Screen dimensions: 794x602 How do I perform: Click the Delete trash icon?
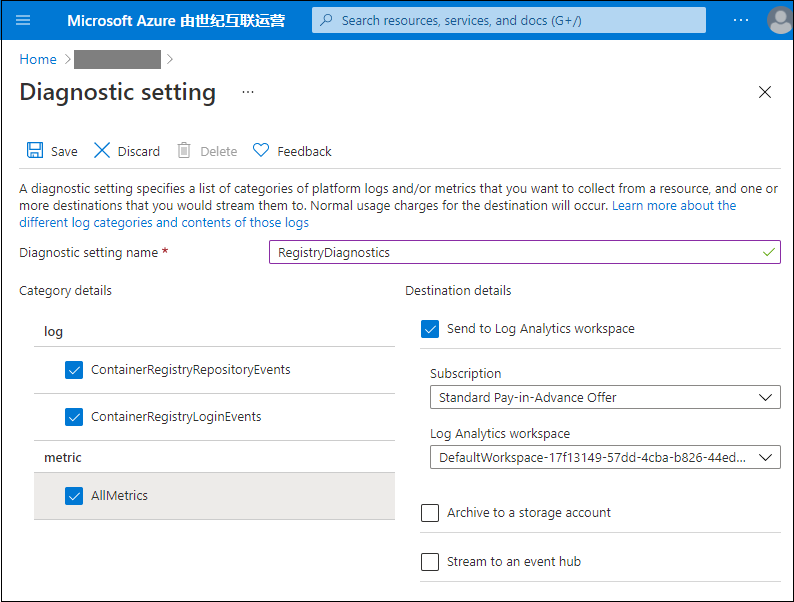[184, 151]
